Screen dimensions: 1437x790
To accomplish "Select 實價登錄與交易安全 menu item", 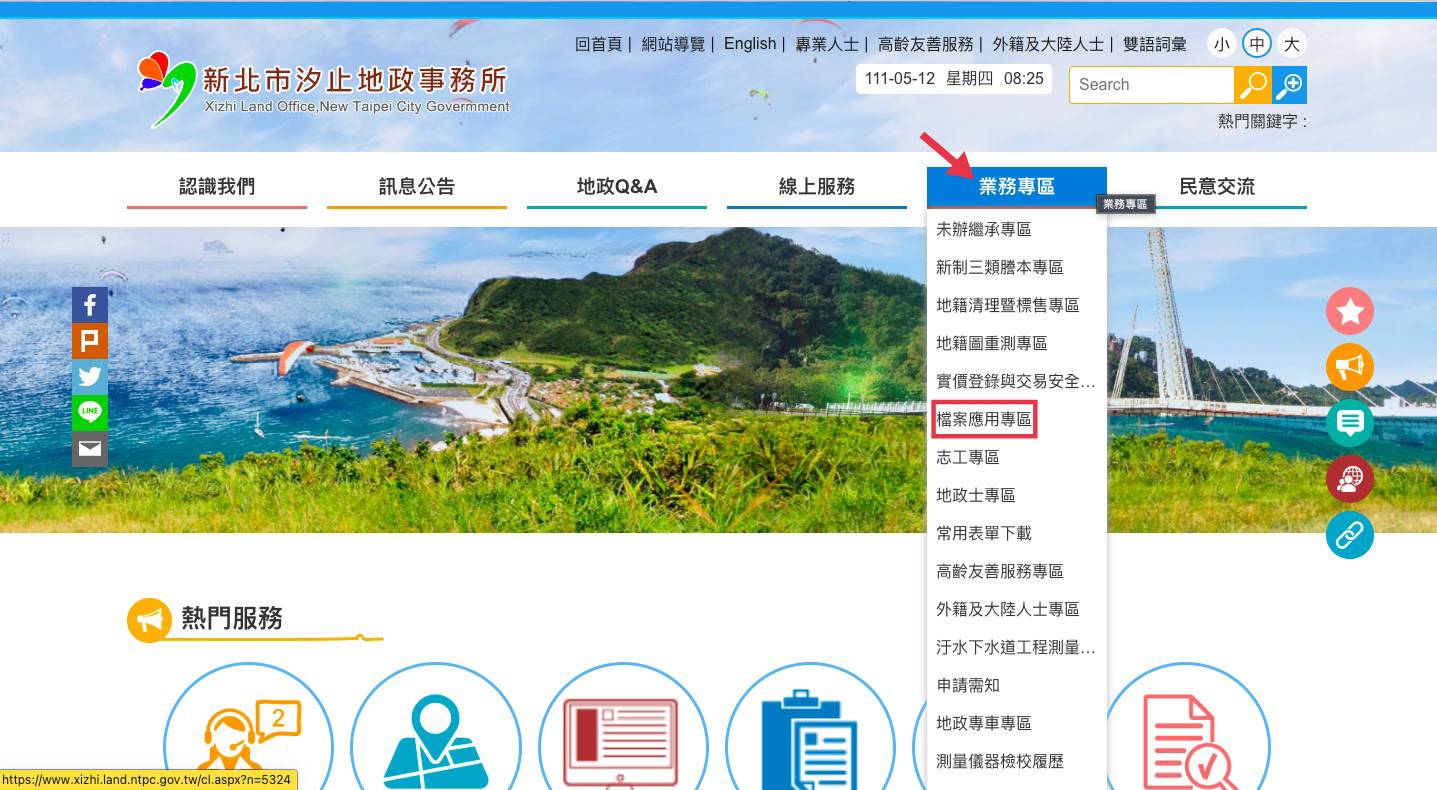I will (1016, 381).
